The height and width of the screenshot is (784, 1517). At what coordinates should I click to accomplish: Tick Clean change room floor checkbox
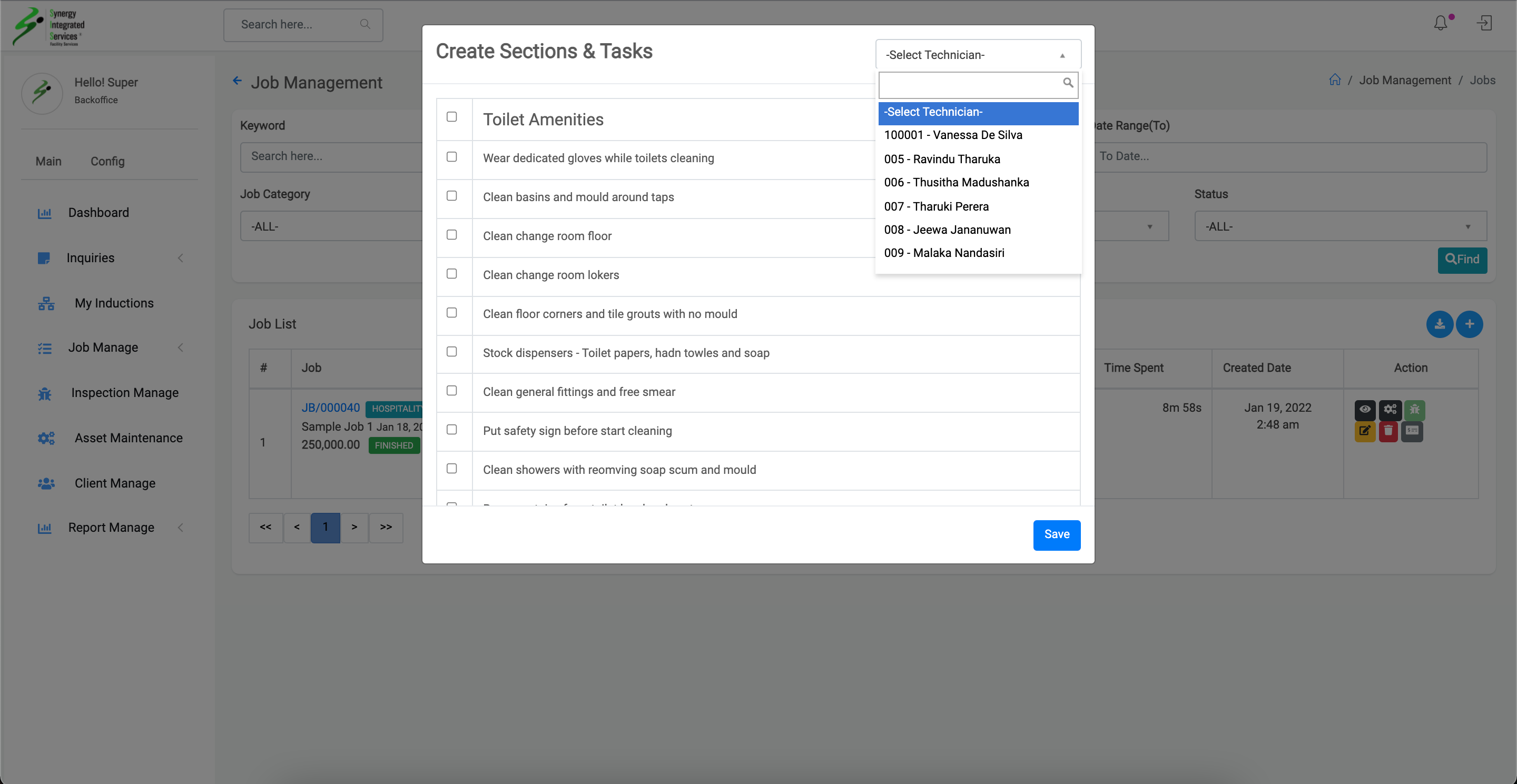click(x=452, y=235)
